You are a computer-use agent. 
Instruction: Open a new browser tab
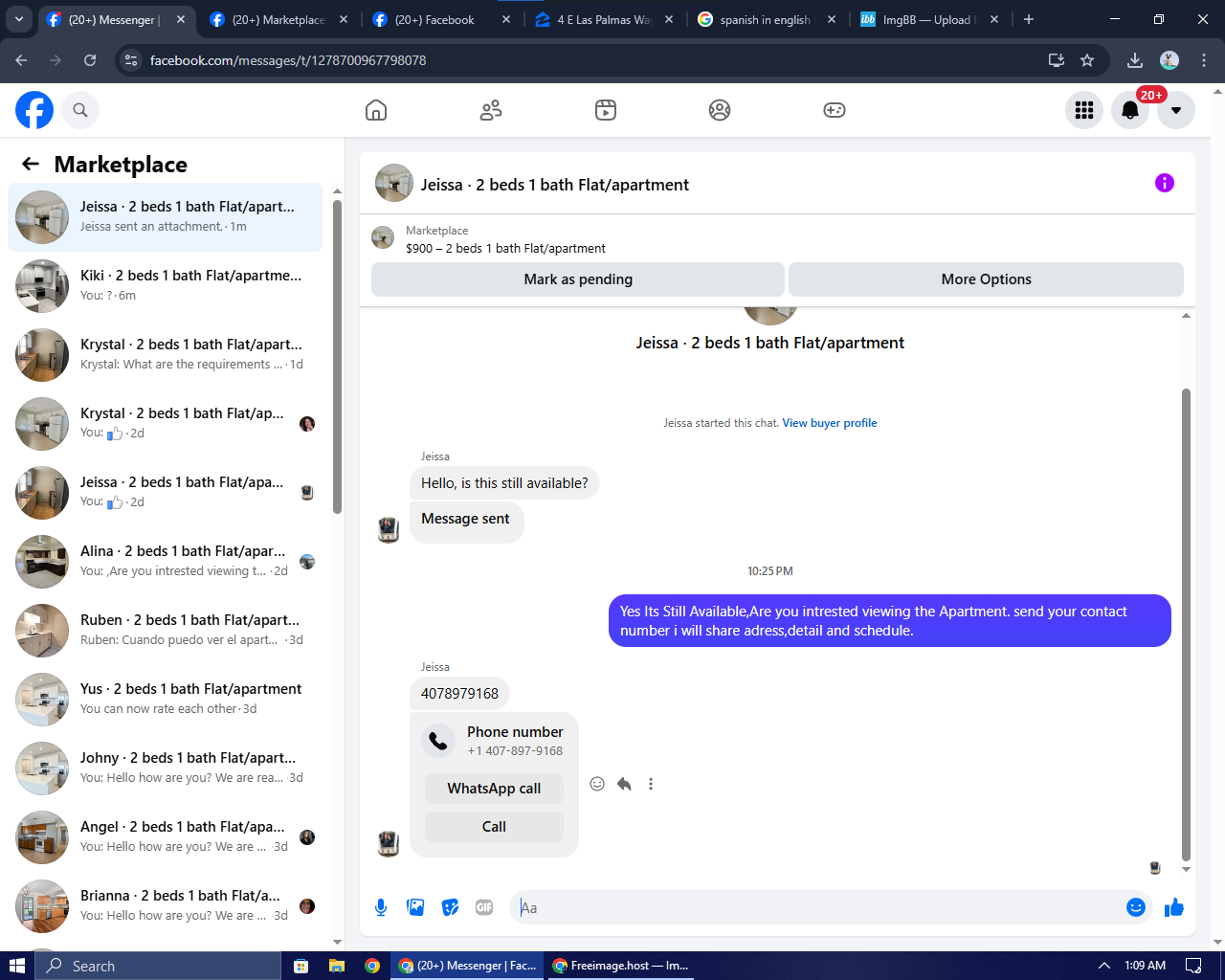tap(1029, 19)
